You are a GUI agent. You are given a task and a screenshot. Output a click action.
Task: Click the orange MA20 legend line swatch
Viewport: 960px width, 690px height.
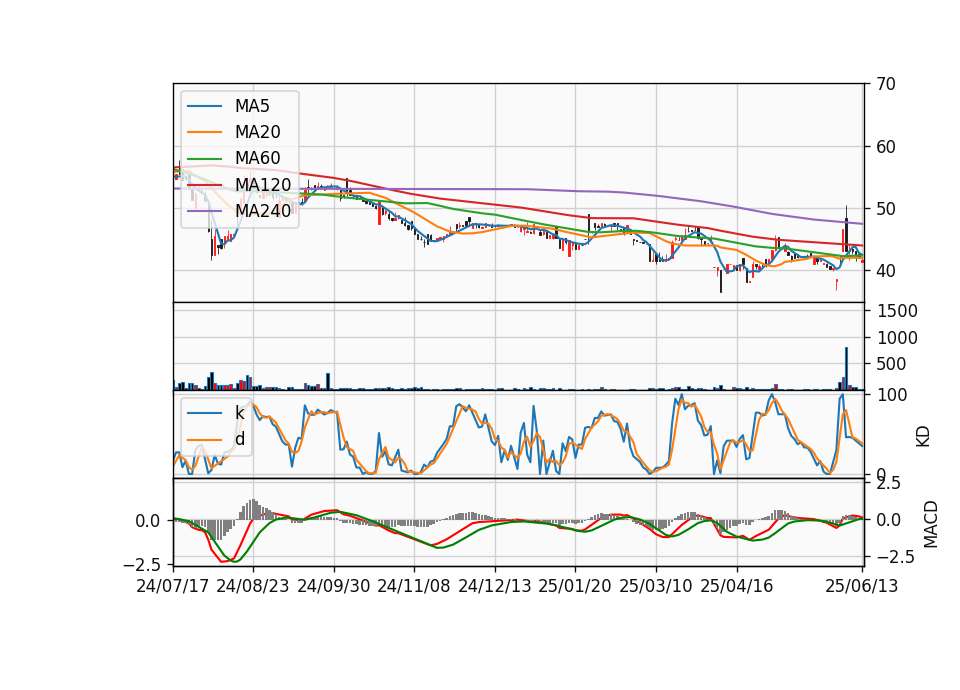pos(204,132)
